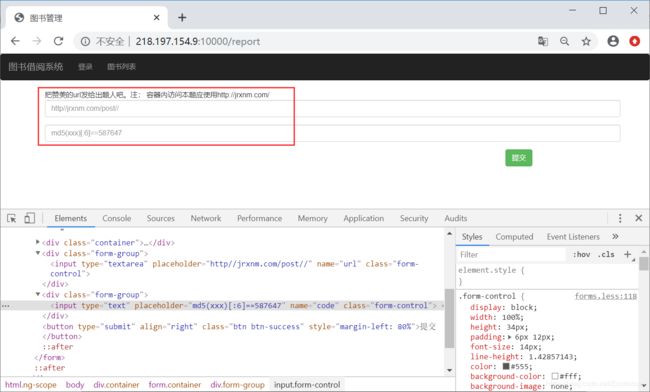This screenshot has width=650, height=392.
Task: Collapse the second form-group div node
Action: click(x=38, y=294)
